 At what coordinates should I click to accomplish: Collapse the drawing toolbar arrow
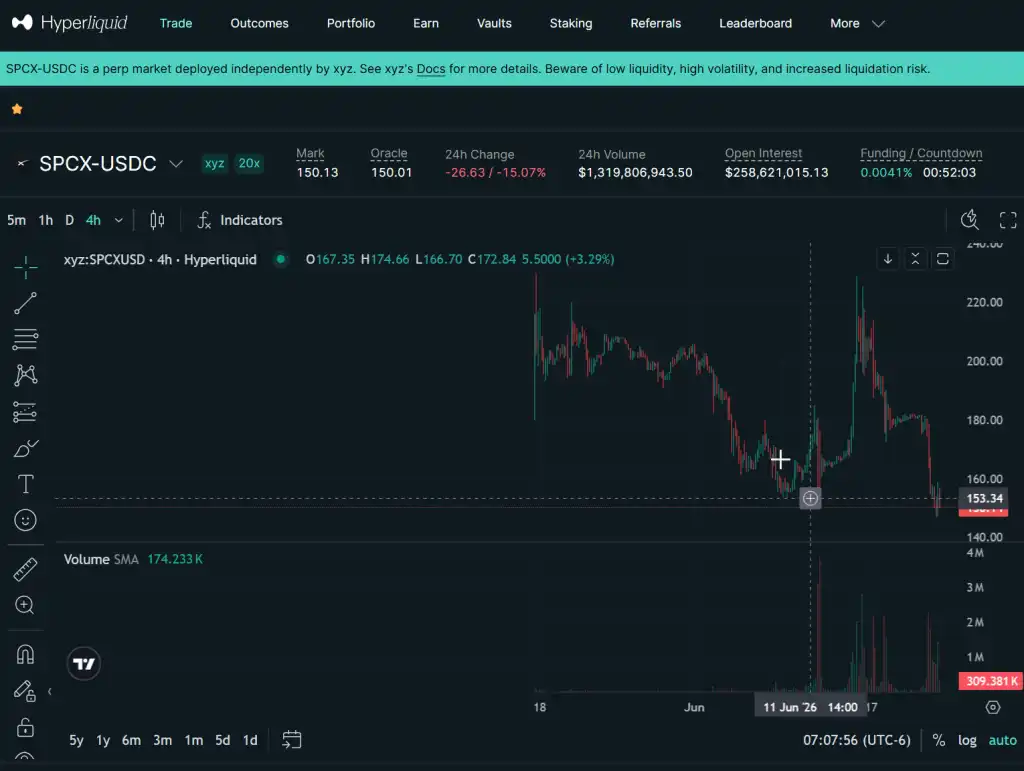pos(50,691)
